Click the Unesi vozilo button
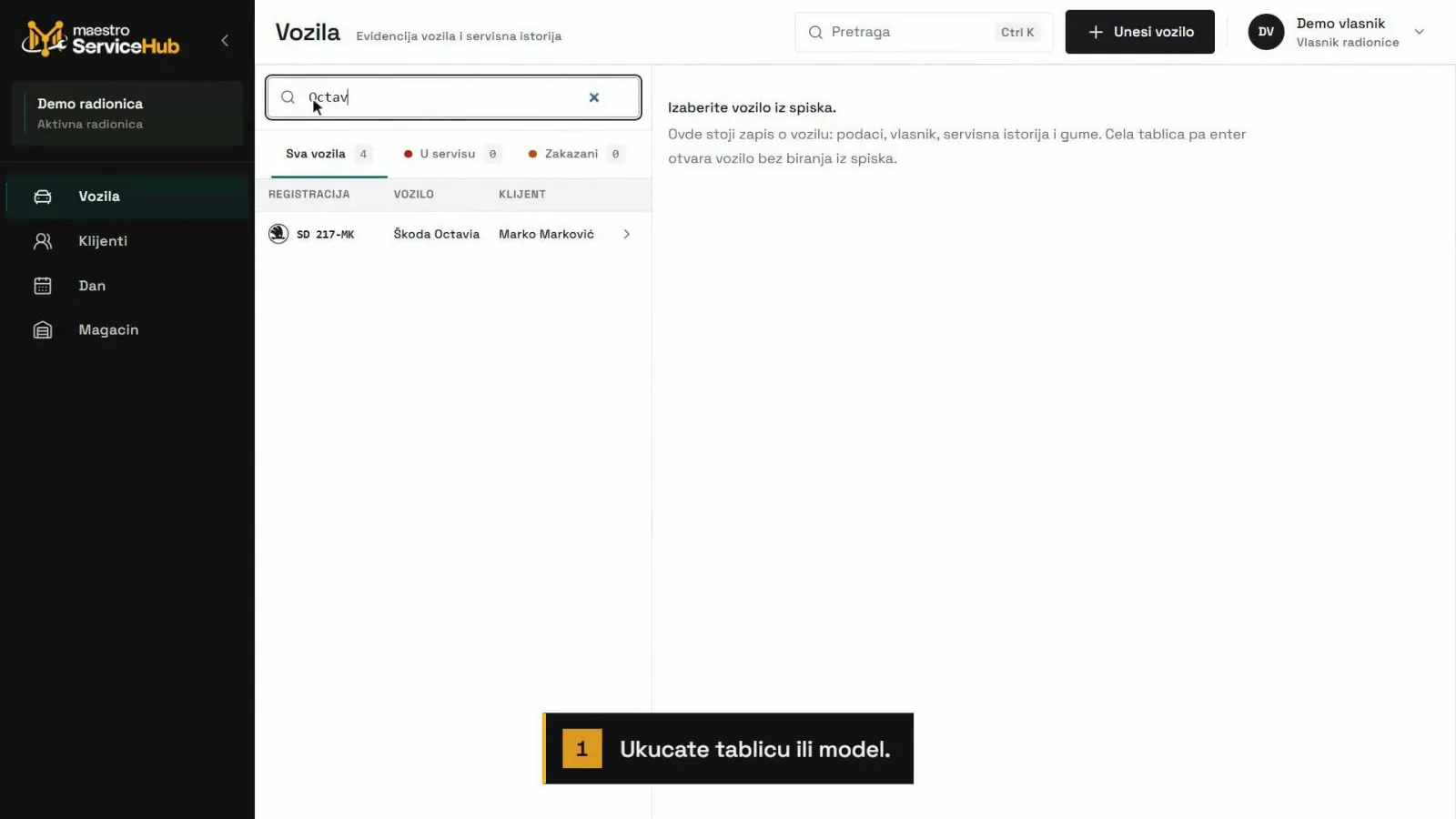The image size is (1456, 819). pyautogui.click(x=1139, y=32)
